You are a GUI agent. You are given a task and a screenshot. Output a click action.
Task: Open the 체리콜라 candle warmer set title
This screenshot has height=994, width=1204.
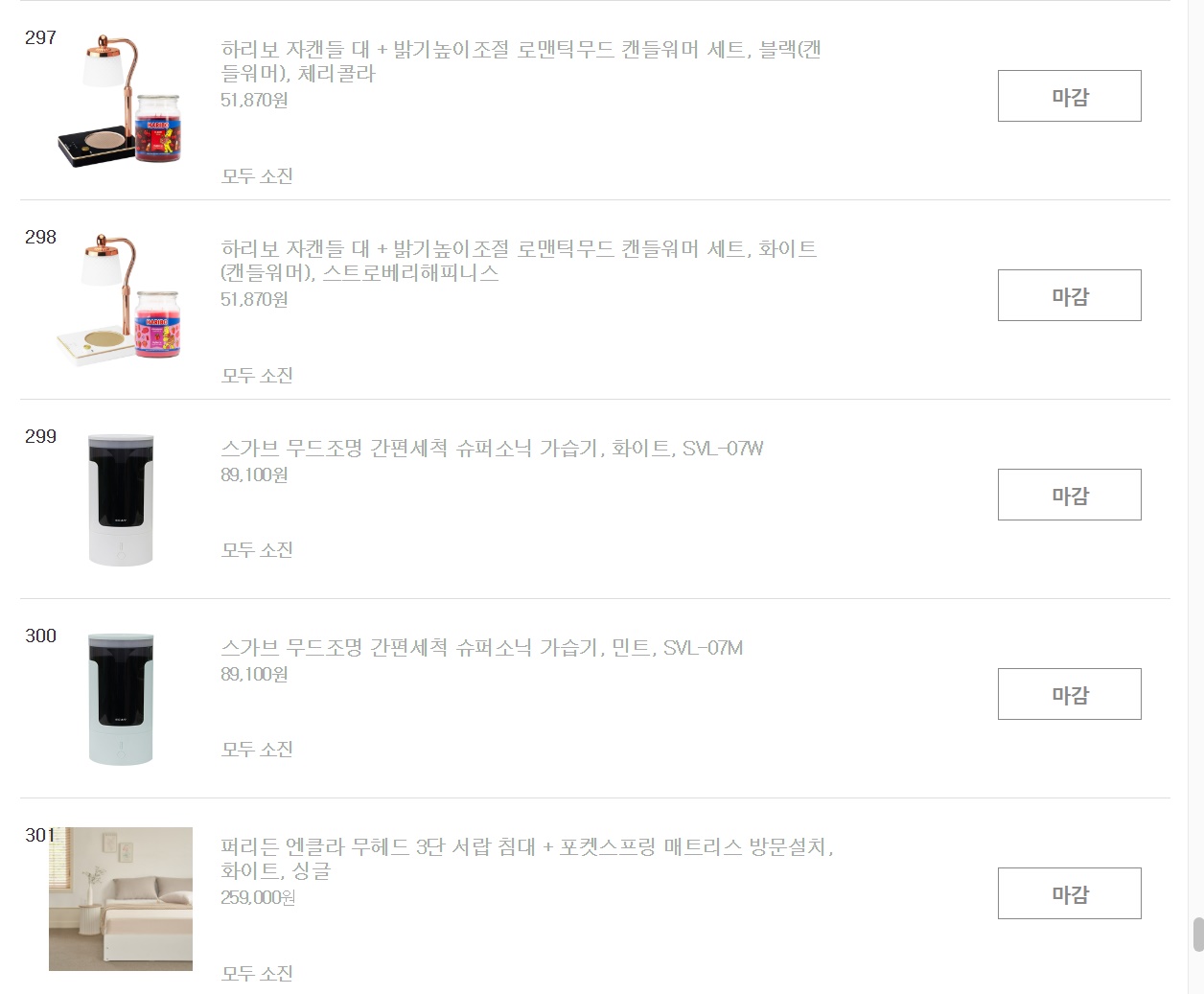(521, 61)
